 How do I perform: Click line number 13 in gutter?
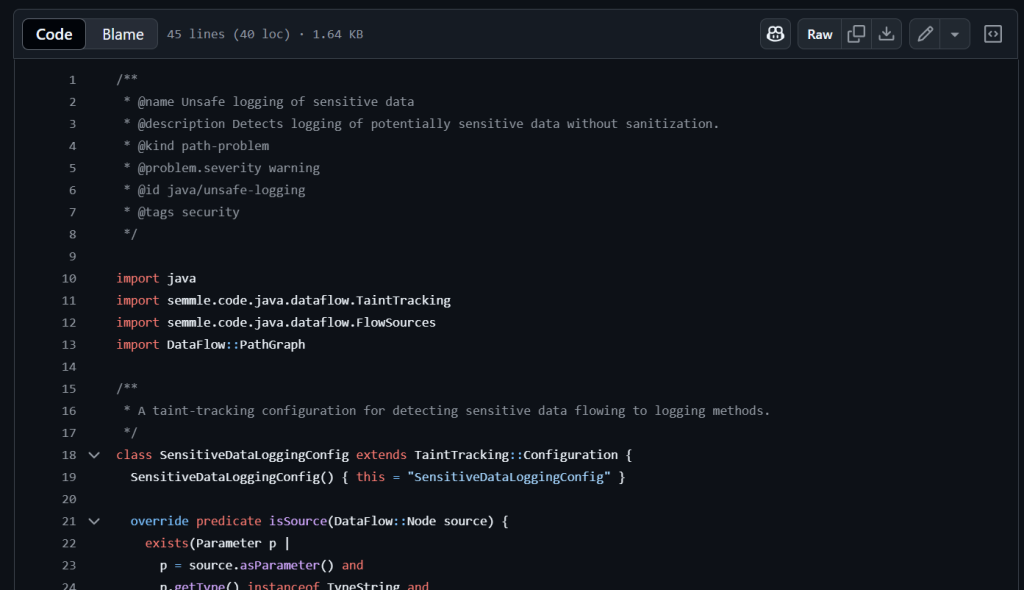click(x=69, y=344)
